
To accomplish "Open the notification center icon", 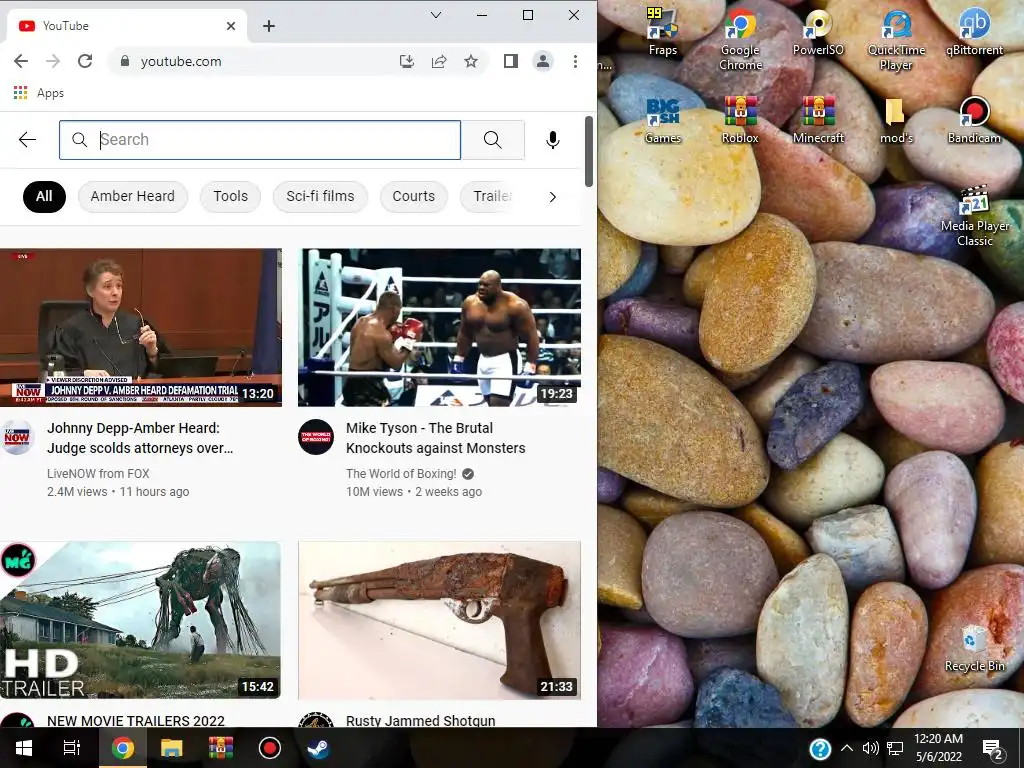I will [x=993, y=749].
